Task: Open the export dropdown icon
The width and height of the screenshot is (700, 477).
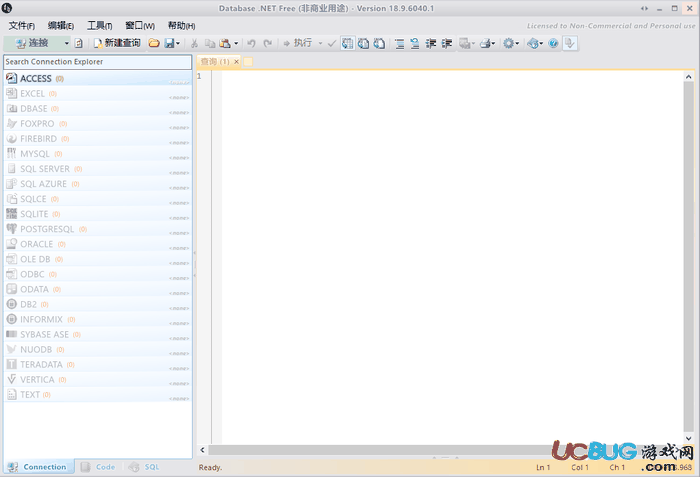Action: click(467, 43)
